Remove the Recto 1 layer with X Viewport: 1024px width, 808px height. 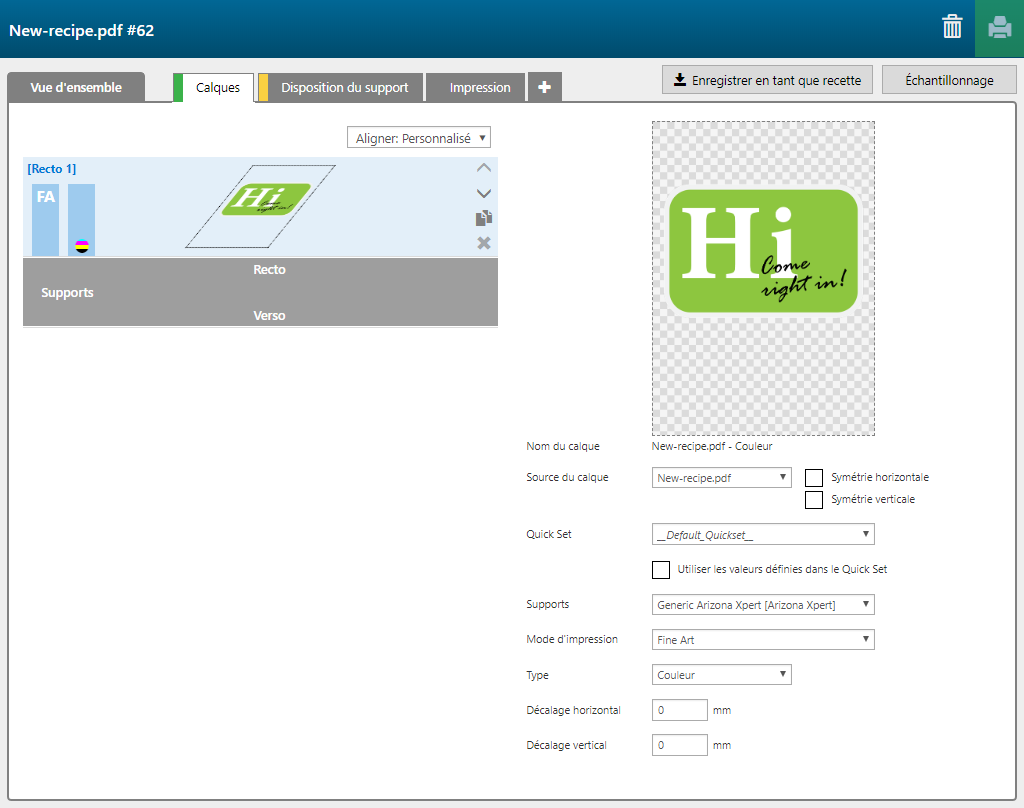click(x=483, y=243)
